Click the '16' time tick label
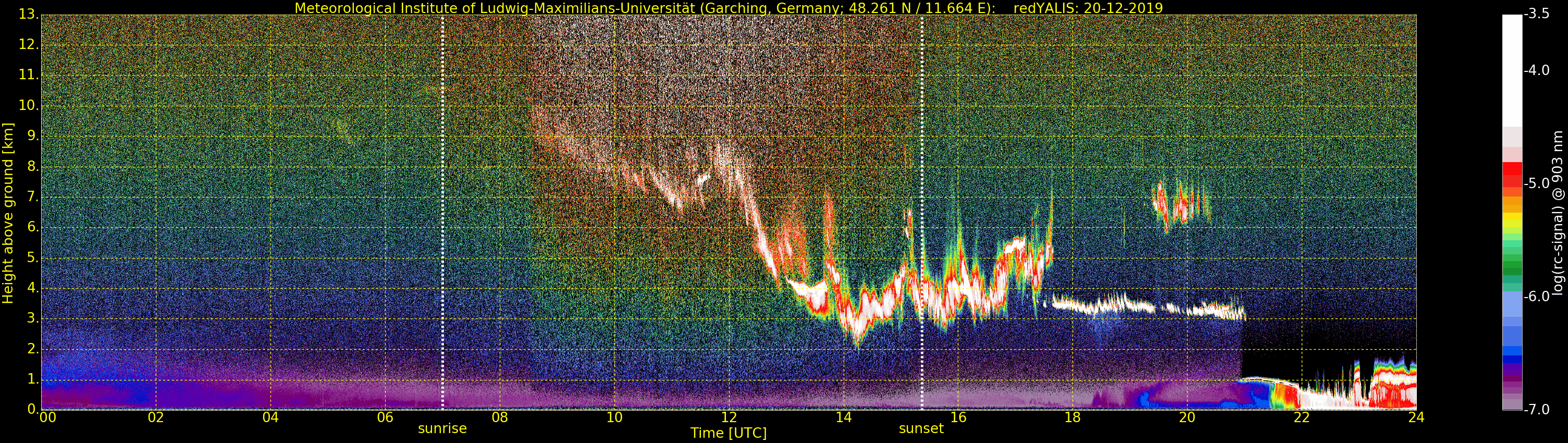 (958, 417)
